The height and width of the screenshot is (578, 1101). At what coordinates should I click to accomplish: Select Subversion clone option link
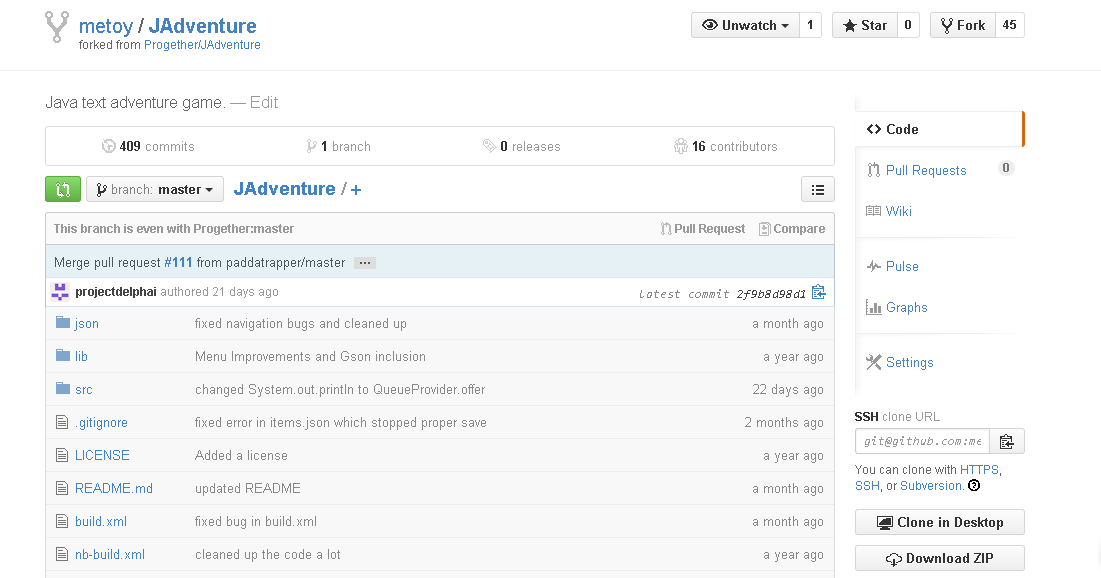click(931, 485)
